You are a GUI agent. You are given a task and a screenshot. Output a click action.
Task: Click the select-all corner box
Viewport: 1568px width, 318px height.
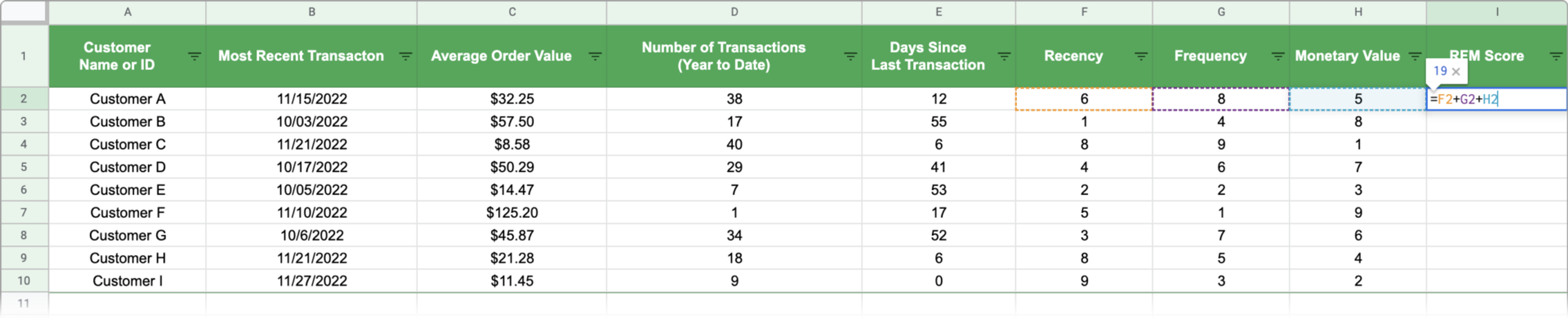(x=24, y=12)
